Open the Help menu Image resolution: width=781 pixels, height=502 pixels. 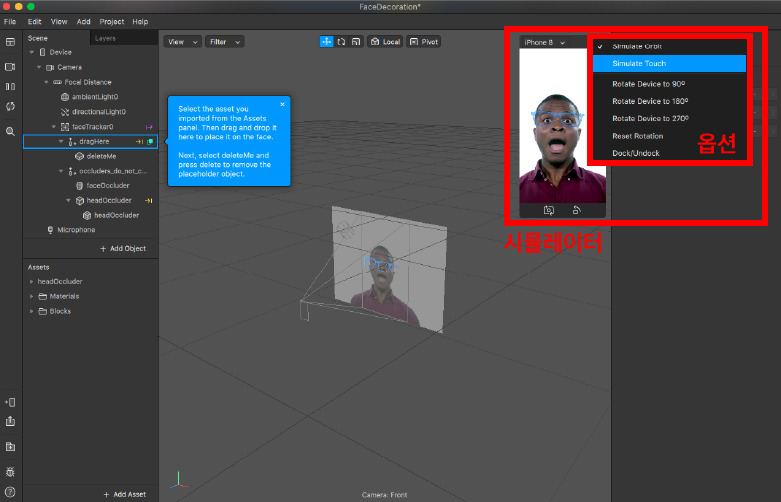pos(140,22)
